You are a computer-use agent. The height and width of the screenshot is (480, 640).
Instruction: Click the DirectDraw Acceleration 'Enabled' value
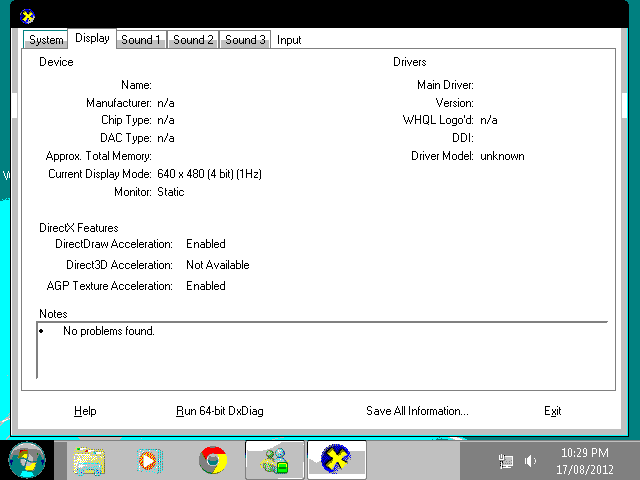[206, 244]
